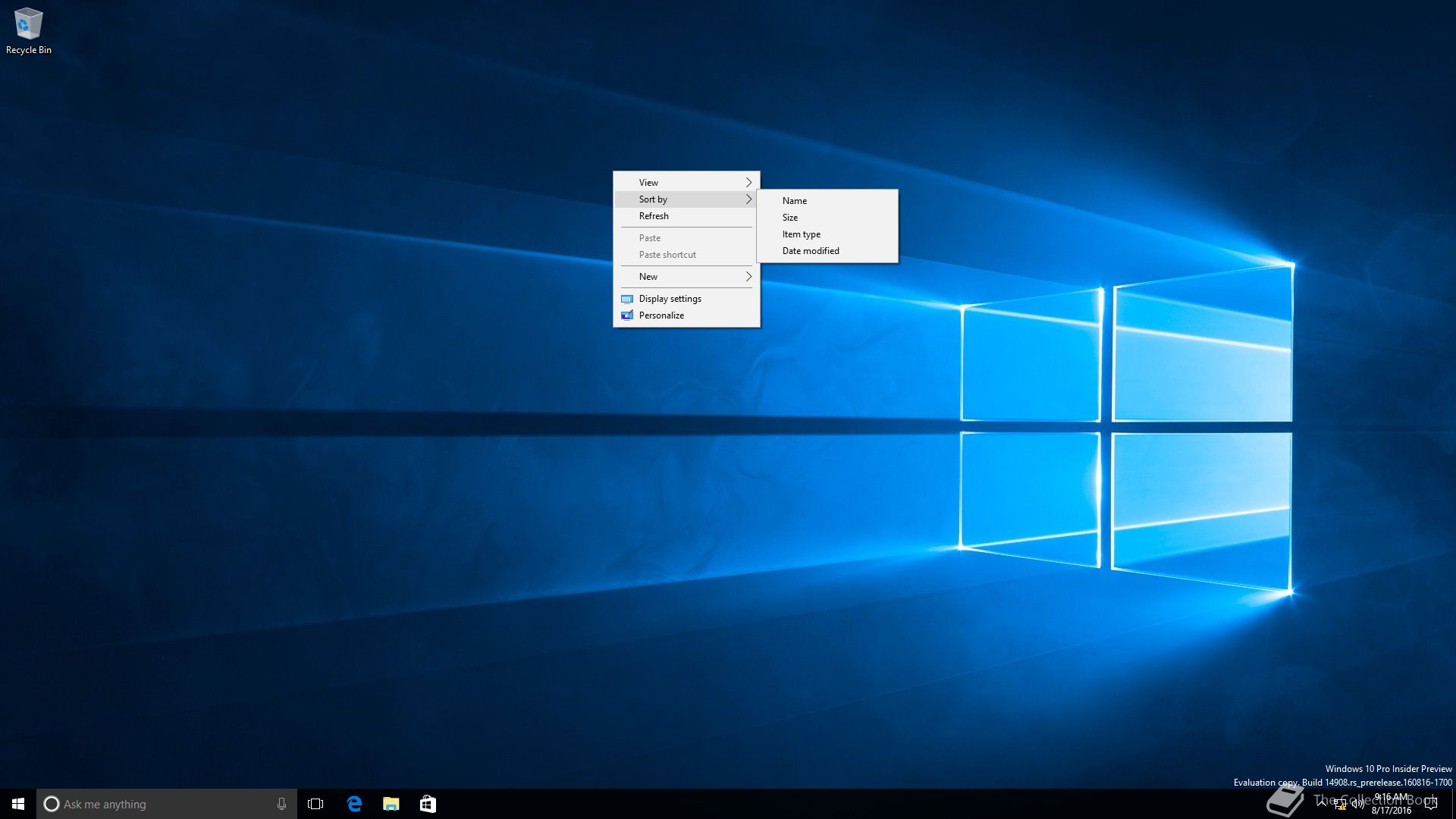Click the arrow beside View menu entry

tap(748, 182)
